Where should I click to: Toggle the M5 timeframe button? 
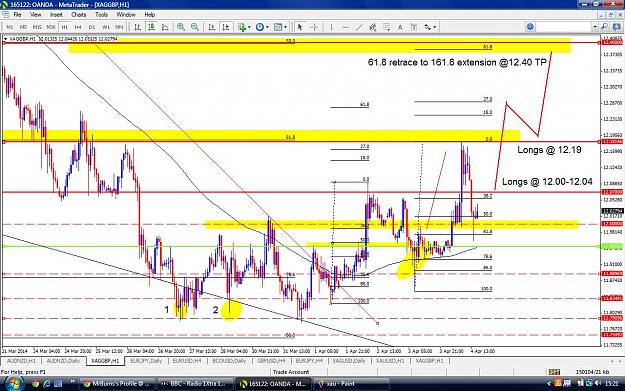pos(23,27)
